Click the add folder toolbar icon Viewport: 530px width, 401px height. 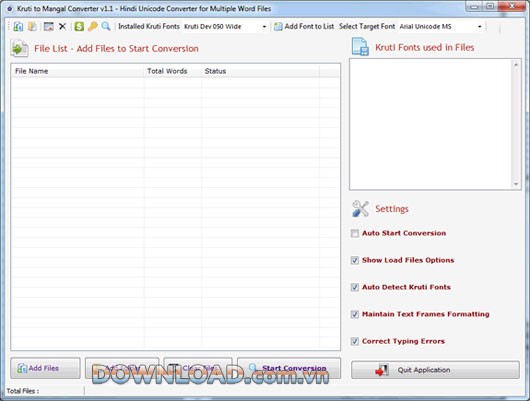pos(32,26)
